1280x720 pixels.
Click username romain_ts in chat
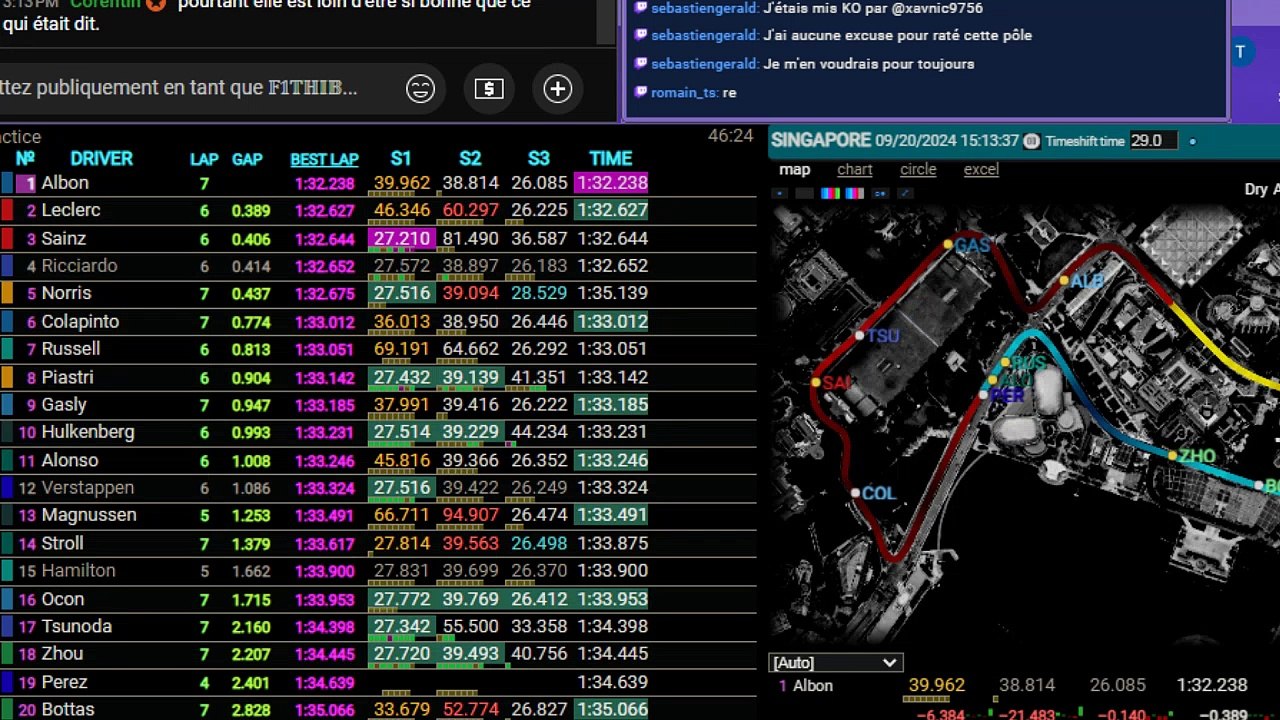[x=683, y=92]
